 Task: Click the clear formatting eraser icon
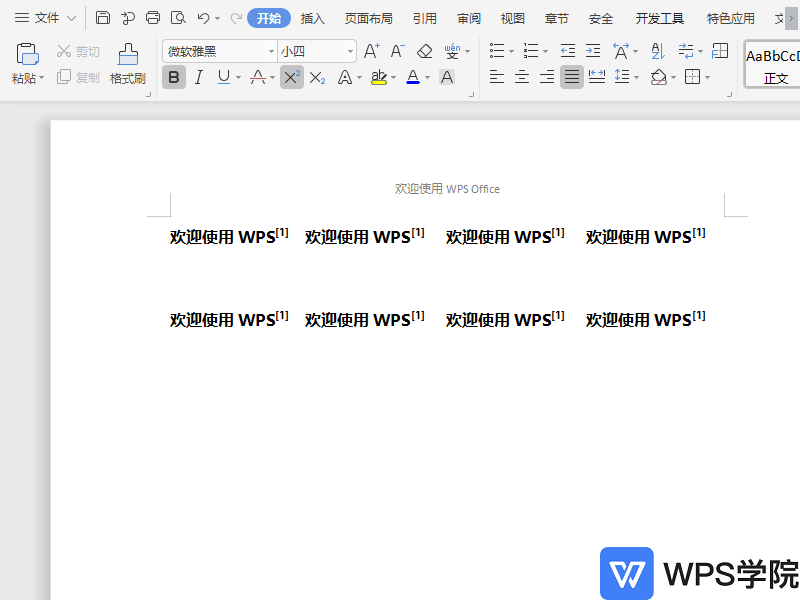(x=425, y=51)
